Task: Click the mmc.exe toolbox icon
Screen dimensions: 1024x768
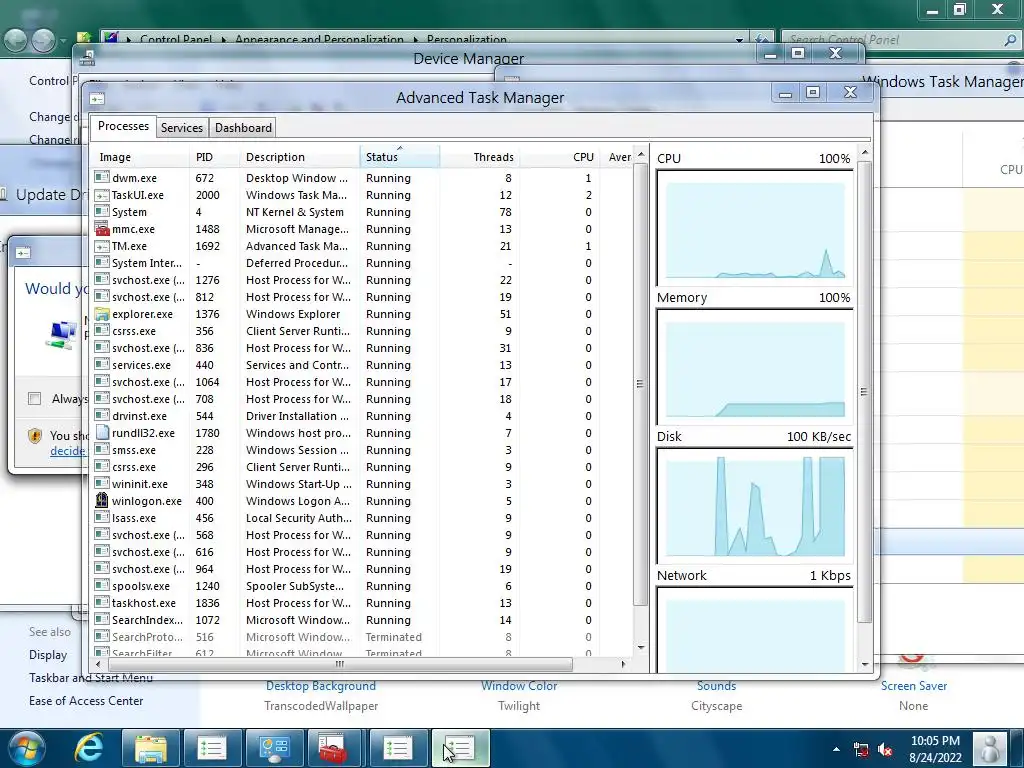Action: pyautogui.click(x=102, y=229)
